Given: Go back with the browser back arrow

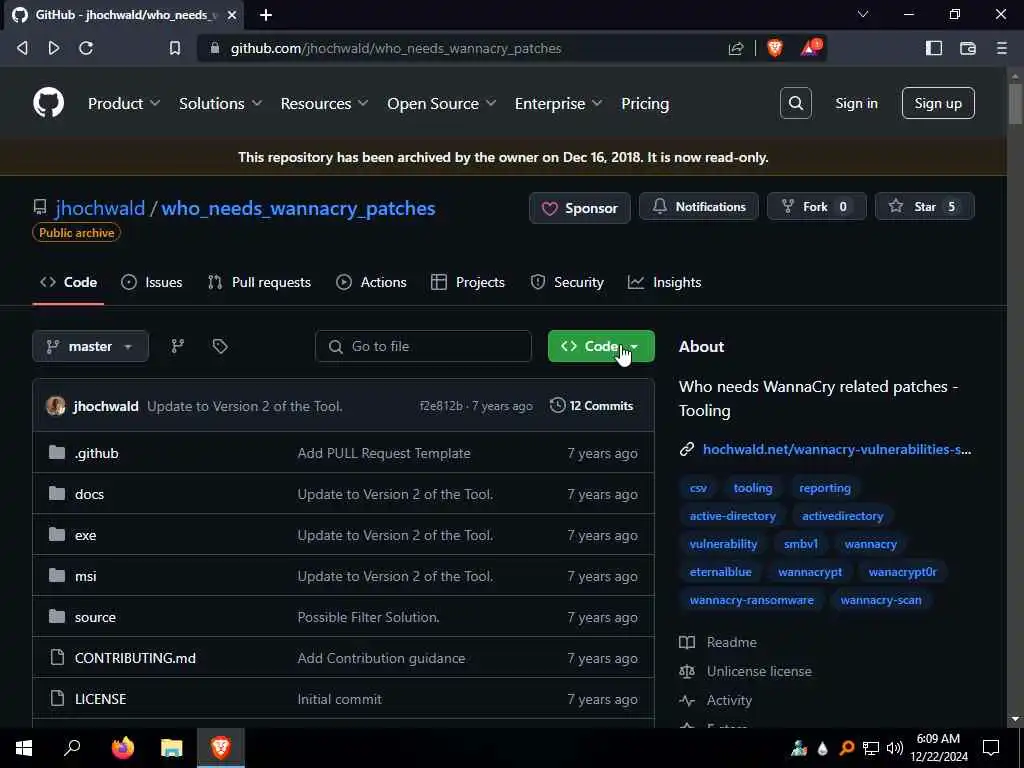Looking at the screenshot, I should pos(22,48).
